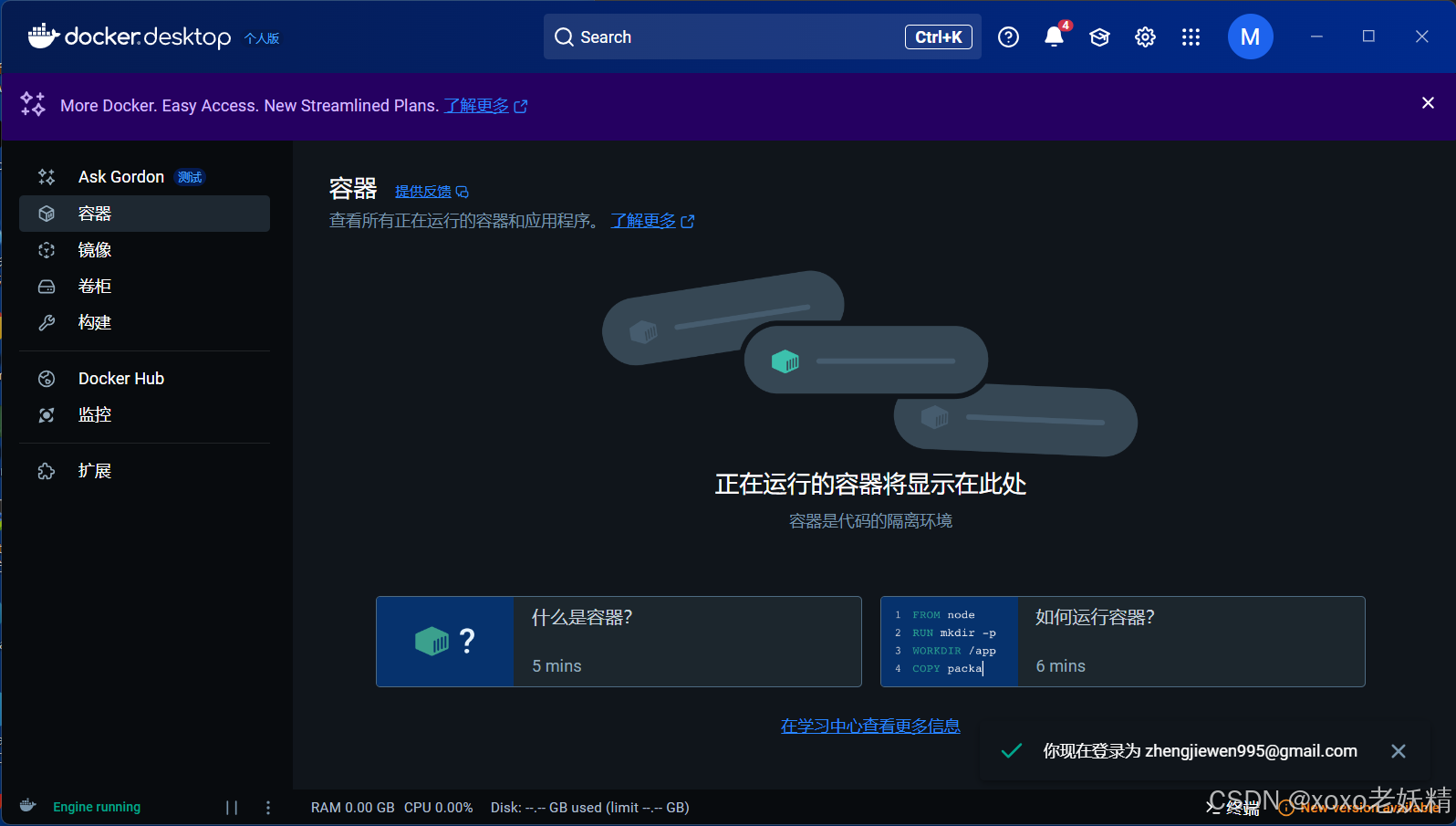Maximize the Docker Desktop window
Viewport: 1456px width, 826px height.
[x=1368, y=37]
